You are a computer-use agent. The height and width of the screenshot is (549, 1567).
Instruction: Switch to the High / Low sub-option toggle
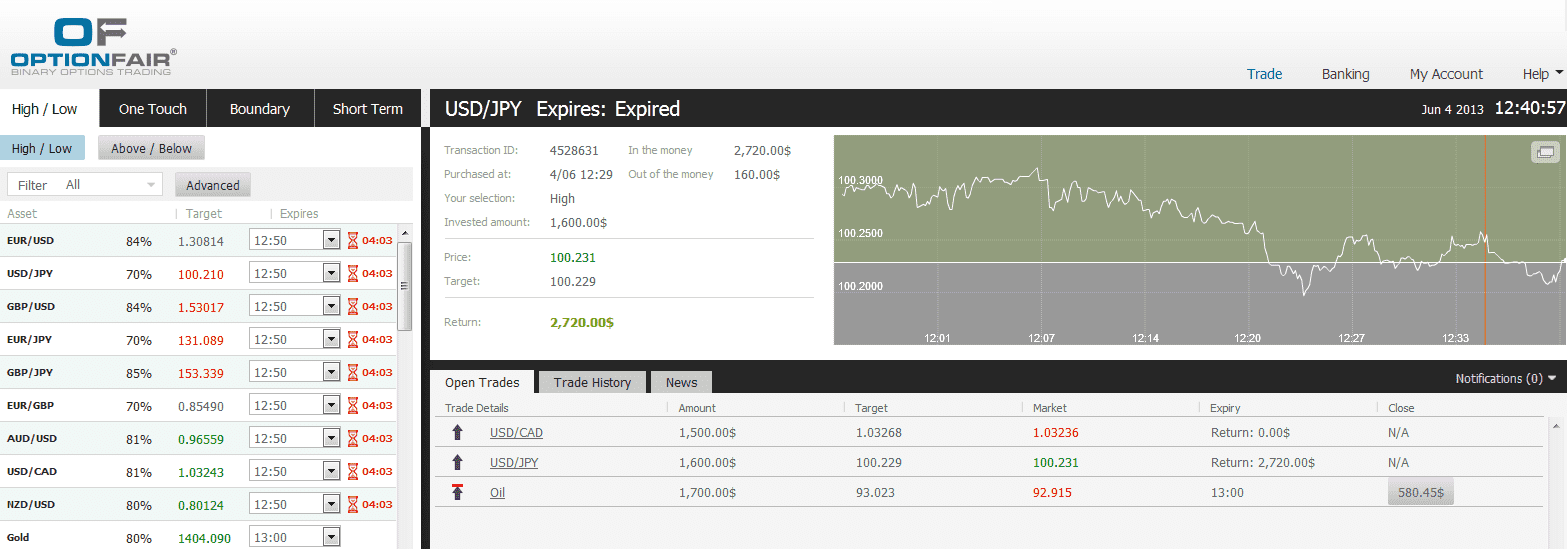tap(42, 149)
